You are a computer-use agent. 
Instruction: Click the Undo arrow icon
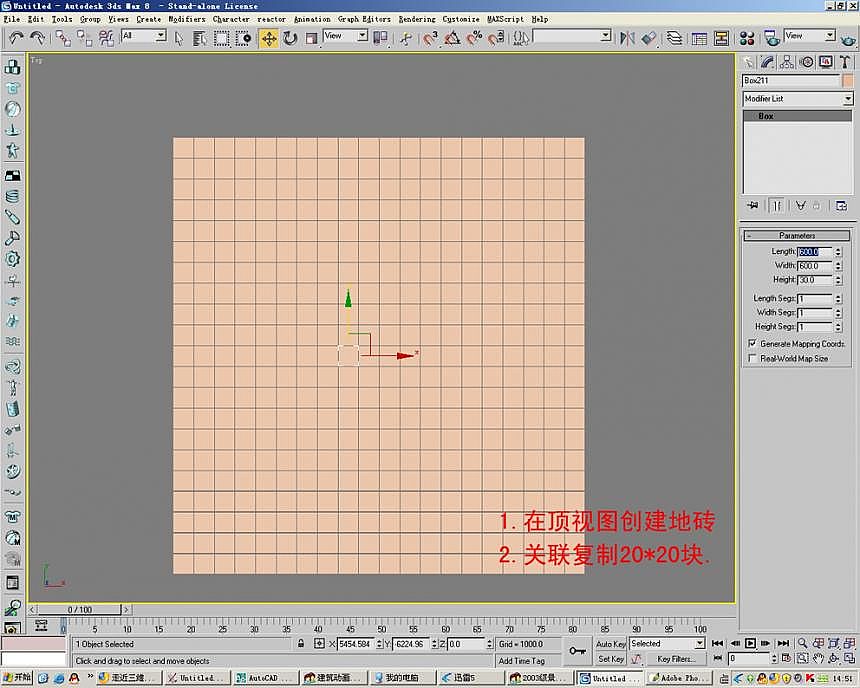click(x=17, y=38)
